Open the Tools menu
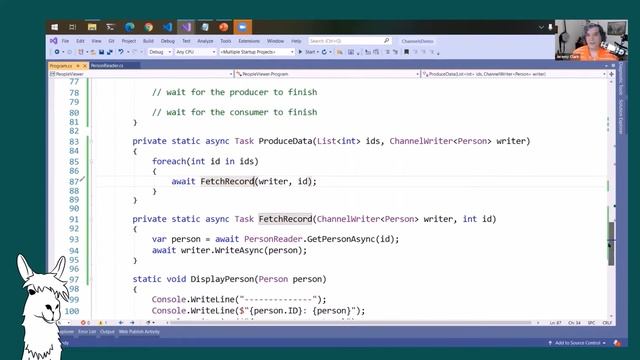Screen dimensions: 640x360 click(226, 41)
